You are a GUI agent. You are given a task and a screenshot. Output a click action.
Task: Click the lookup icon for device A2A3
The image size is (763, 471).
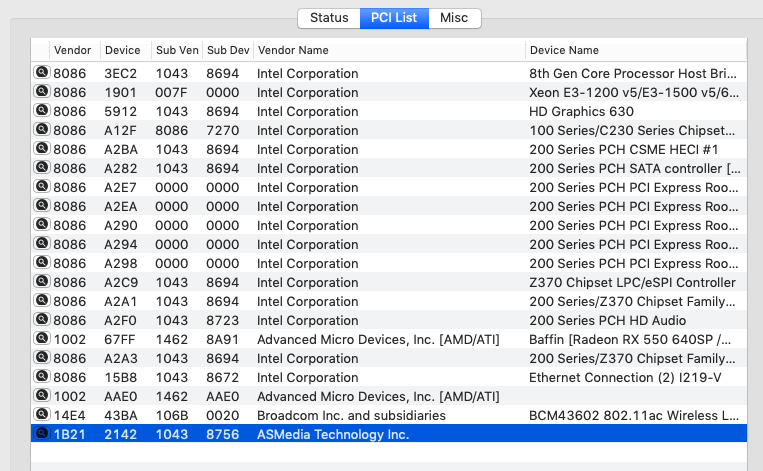click(x=42, y=357)
